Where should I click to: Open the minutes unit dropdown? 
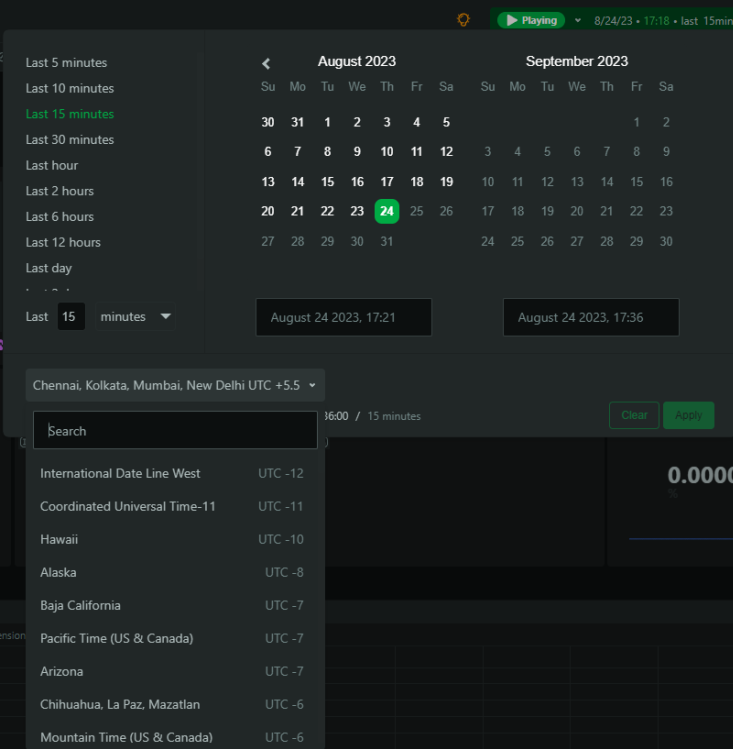coord(136,317)
